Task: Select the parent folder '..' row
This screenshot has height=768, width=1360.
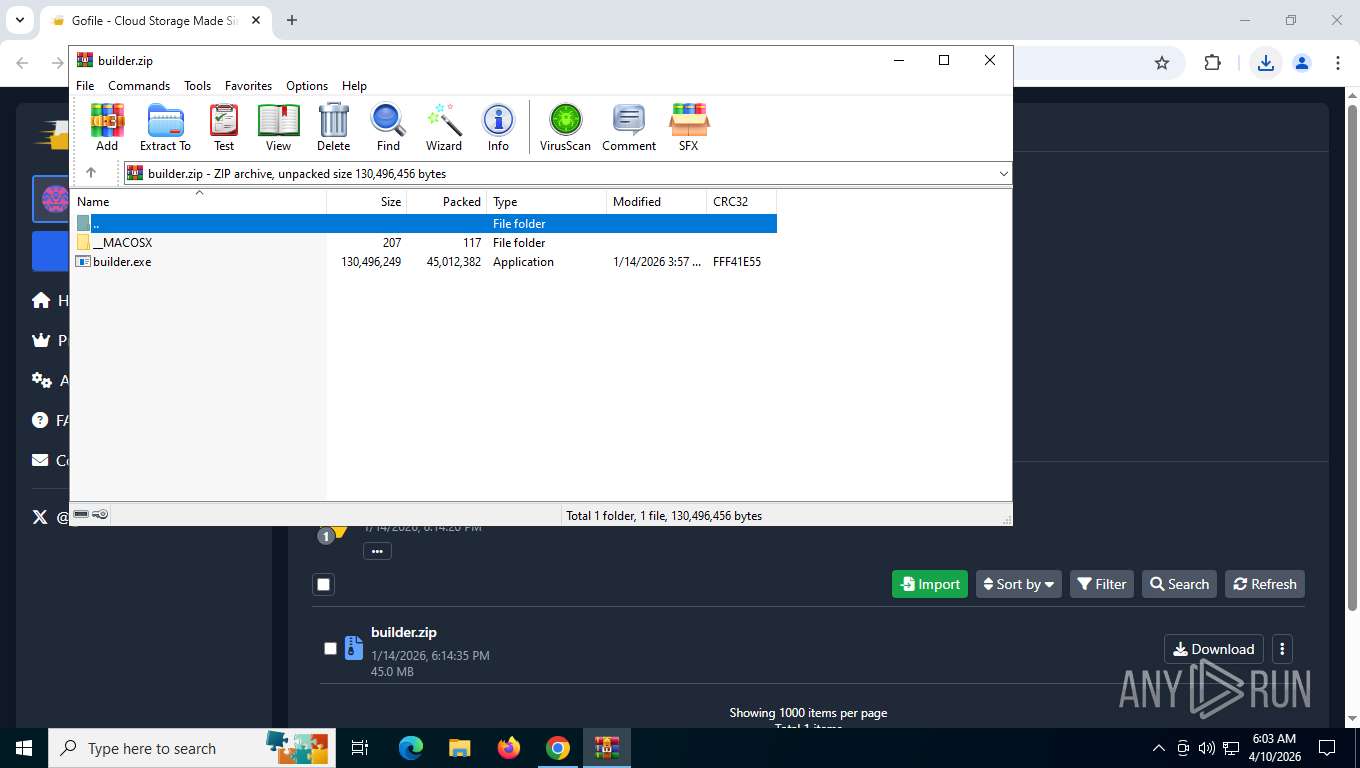Action: [424, 224]
